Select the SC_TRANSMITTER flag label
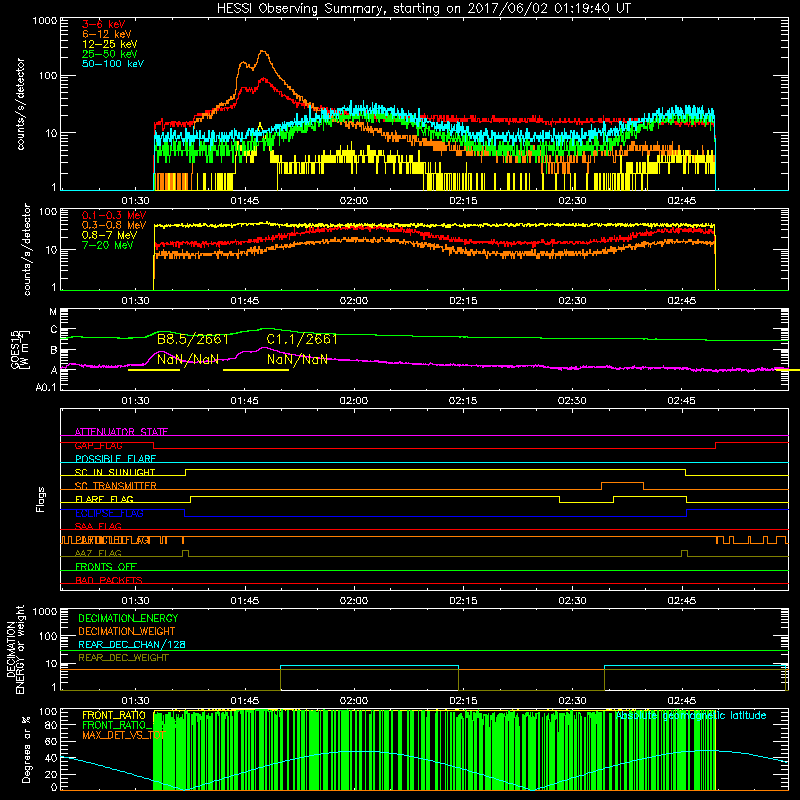Image resolution: width=800 pixels, height=800 pixels. (116, 486)
